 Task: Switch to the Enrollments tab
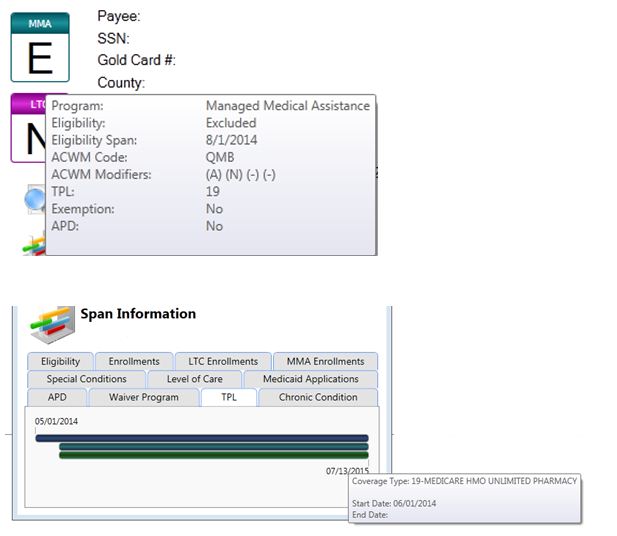(x=134, y=361)
